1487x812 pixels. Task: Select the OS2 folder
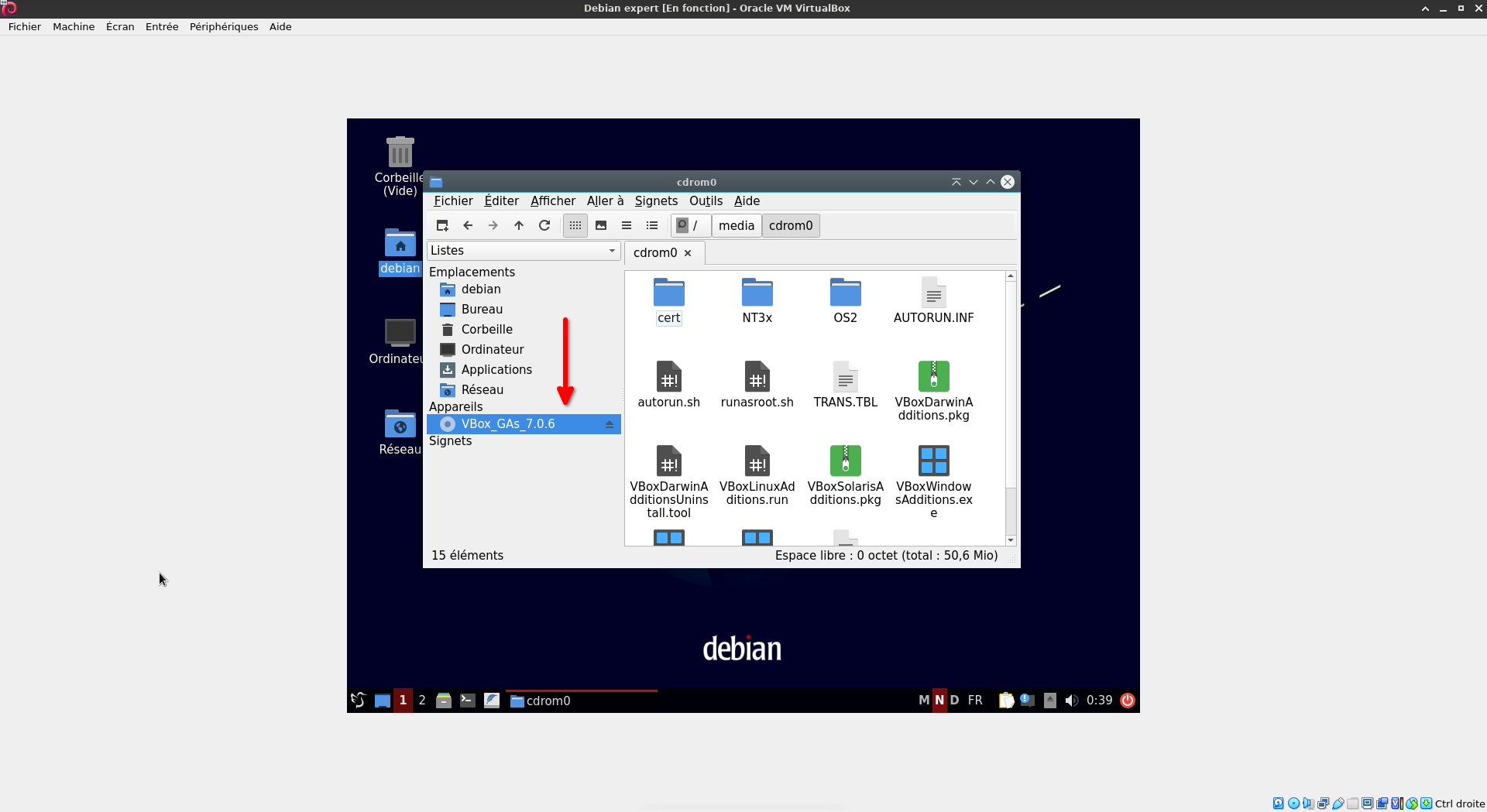click(x=846, y=301)
